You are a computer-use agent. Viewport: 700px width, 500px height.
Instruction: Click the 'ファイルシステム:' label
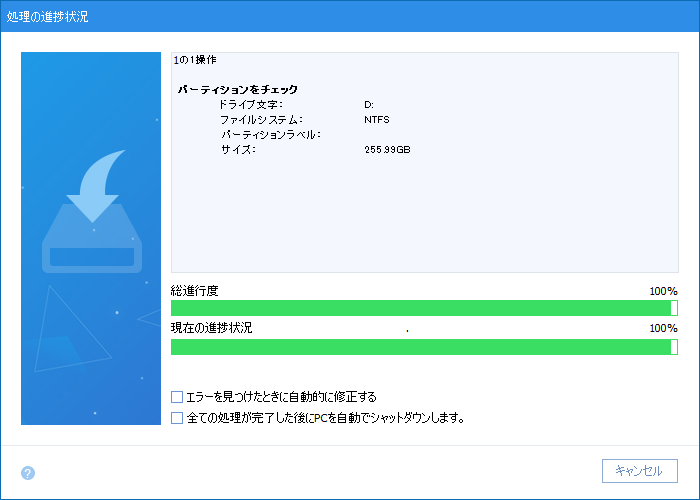click(x=262, y=120)
